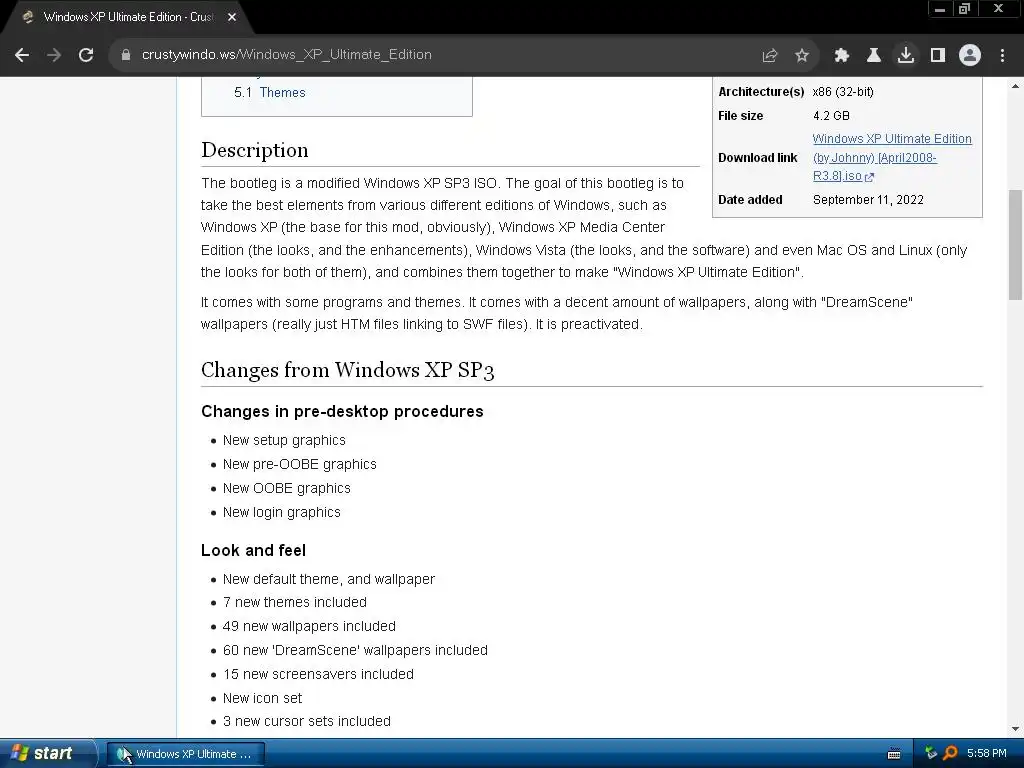Click the network tray icon
1024x768 pixels.
pyautogui.click(x=931, y=753)
